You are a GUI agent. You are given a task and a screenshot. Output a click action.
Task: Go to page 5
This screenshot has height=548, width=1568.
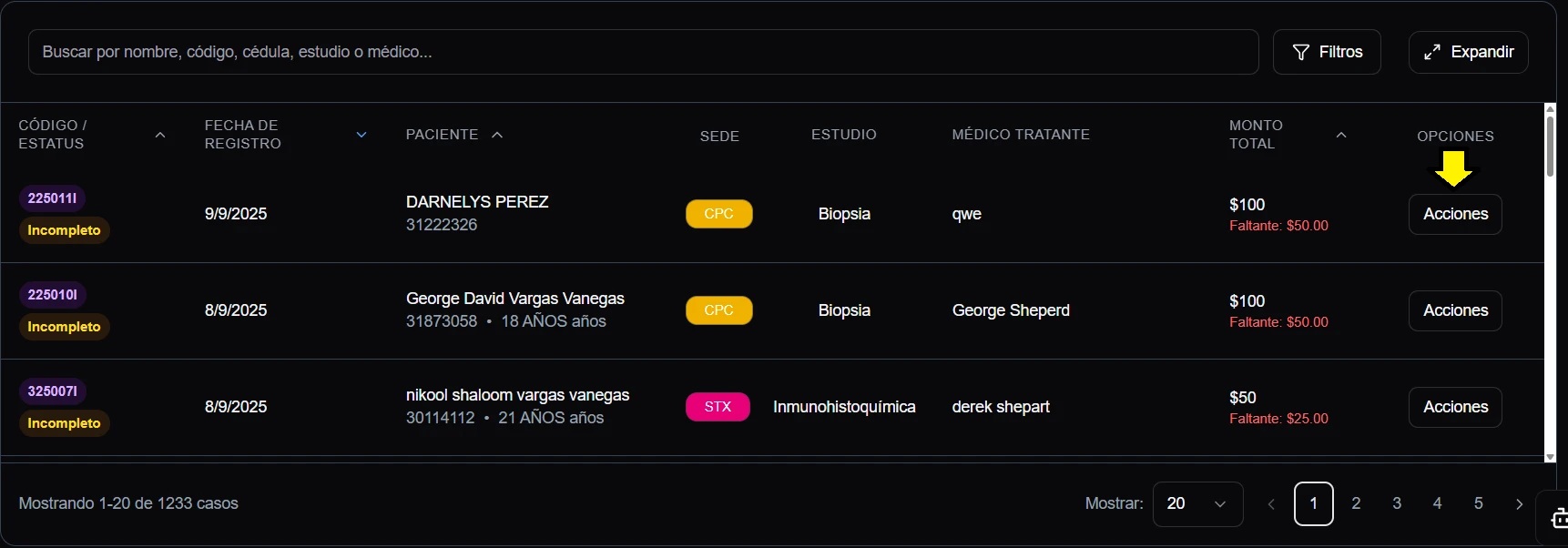[x=1478, y=503]
